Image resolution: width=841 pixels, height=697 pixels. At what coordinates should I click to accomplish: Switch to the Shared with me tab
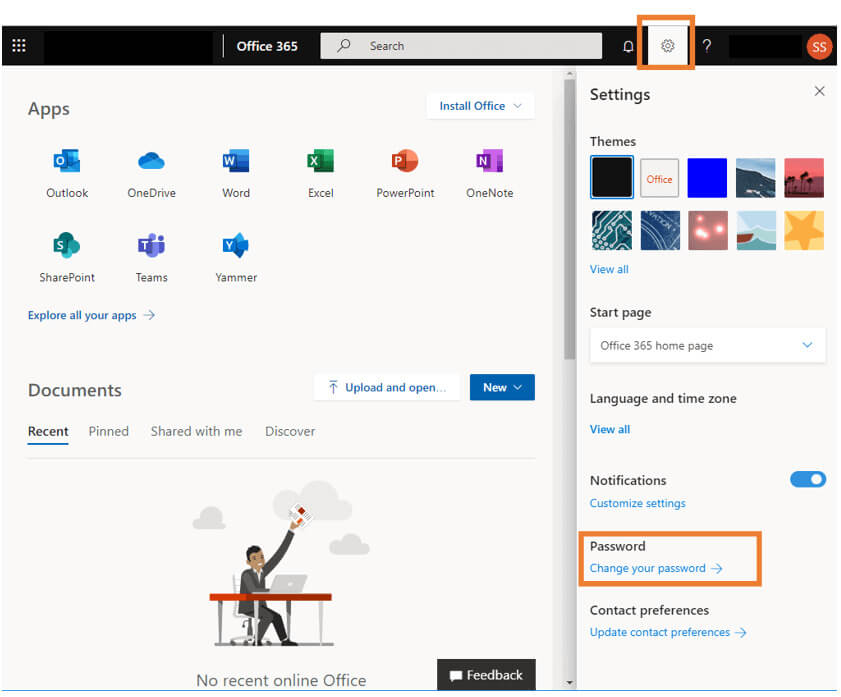tap(196, 432)
